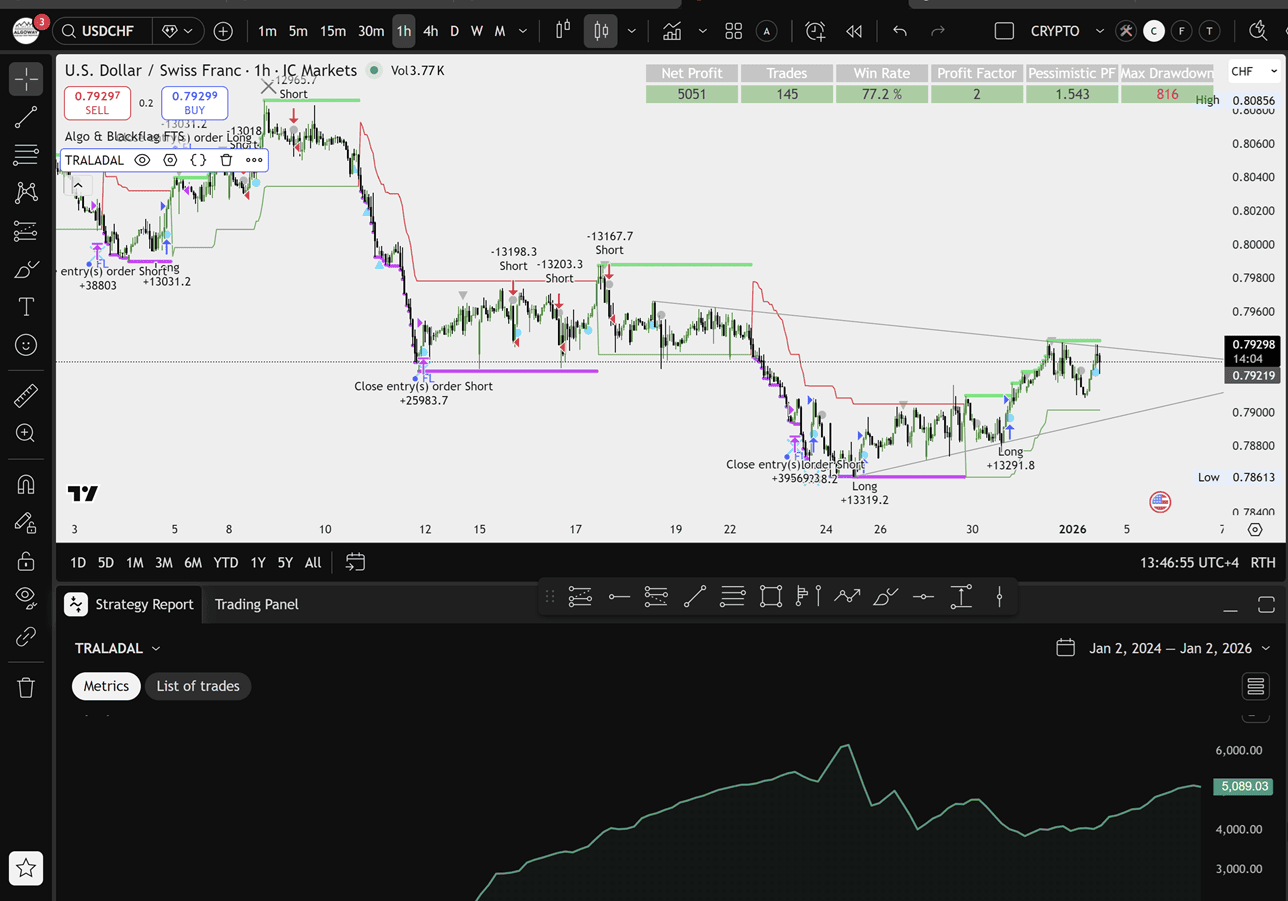
Task: Lock all drawings with the sidebar lock icon
Action: (24, 560)
